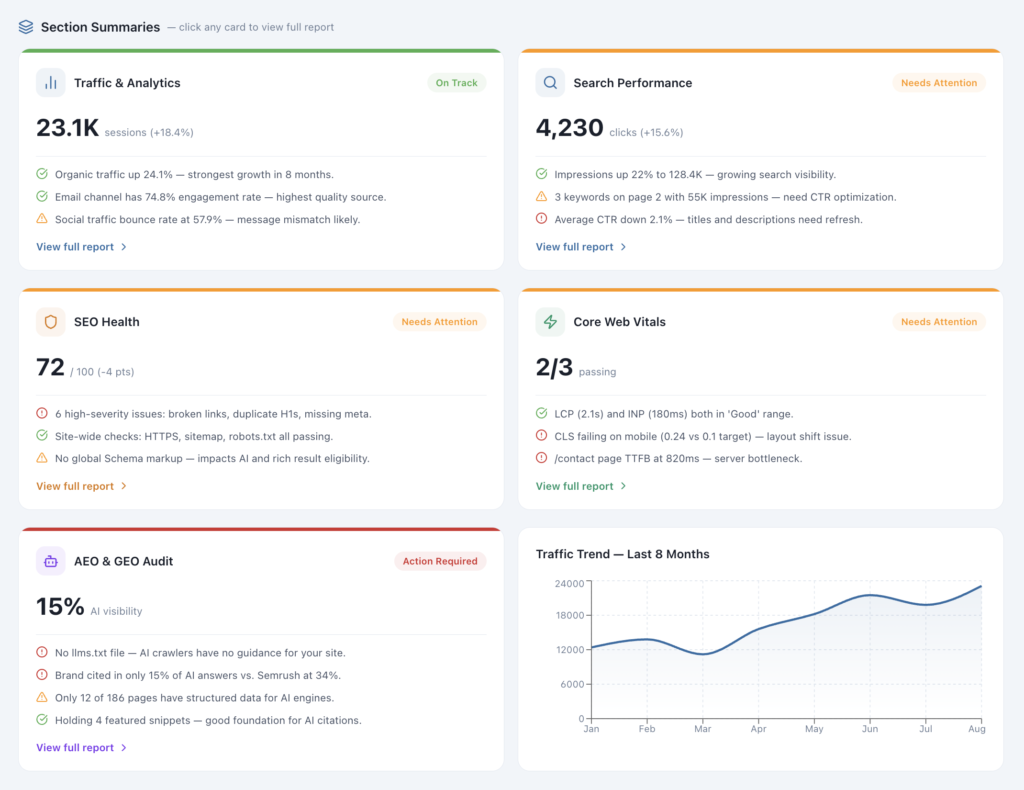Click the warning icon beside social traffic bounce rate
Viewport: 1024px width, 790px height.
click(x=41, y=219)
